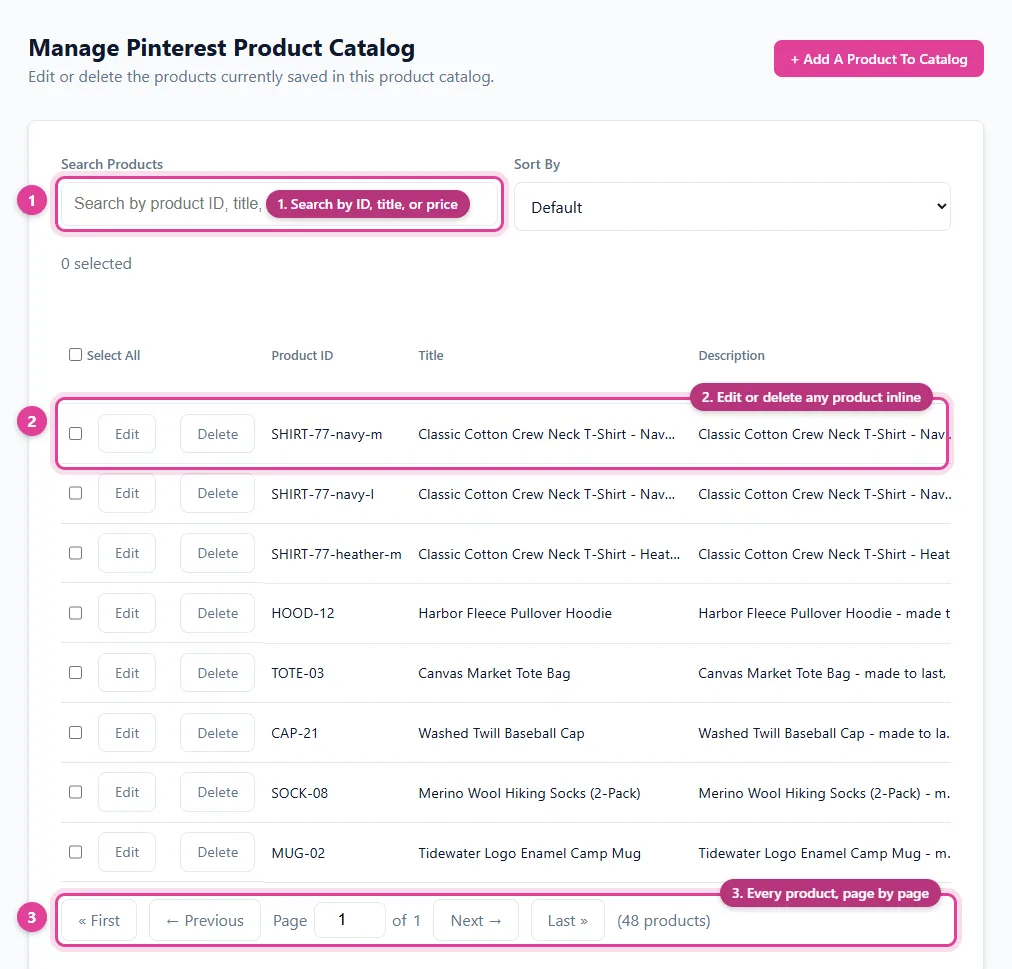This screenshot has width=1012, height=969.
Task: Click the MUG-02 description cell
Action: click(x=824, y=853)
